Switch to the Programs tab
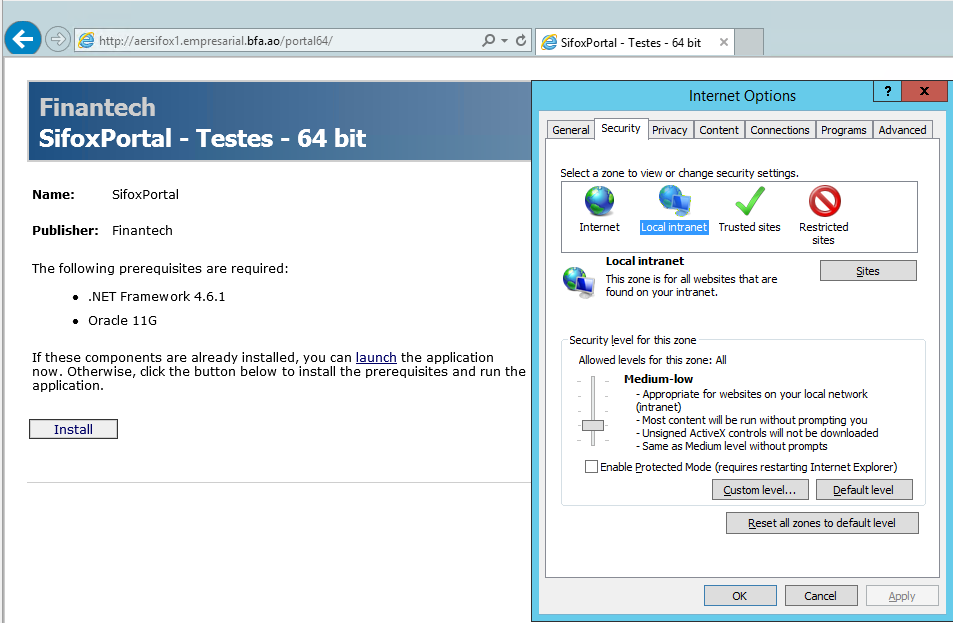The width and height of the screenshot is (953, 623). [x=844, y=129]
